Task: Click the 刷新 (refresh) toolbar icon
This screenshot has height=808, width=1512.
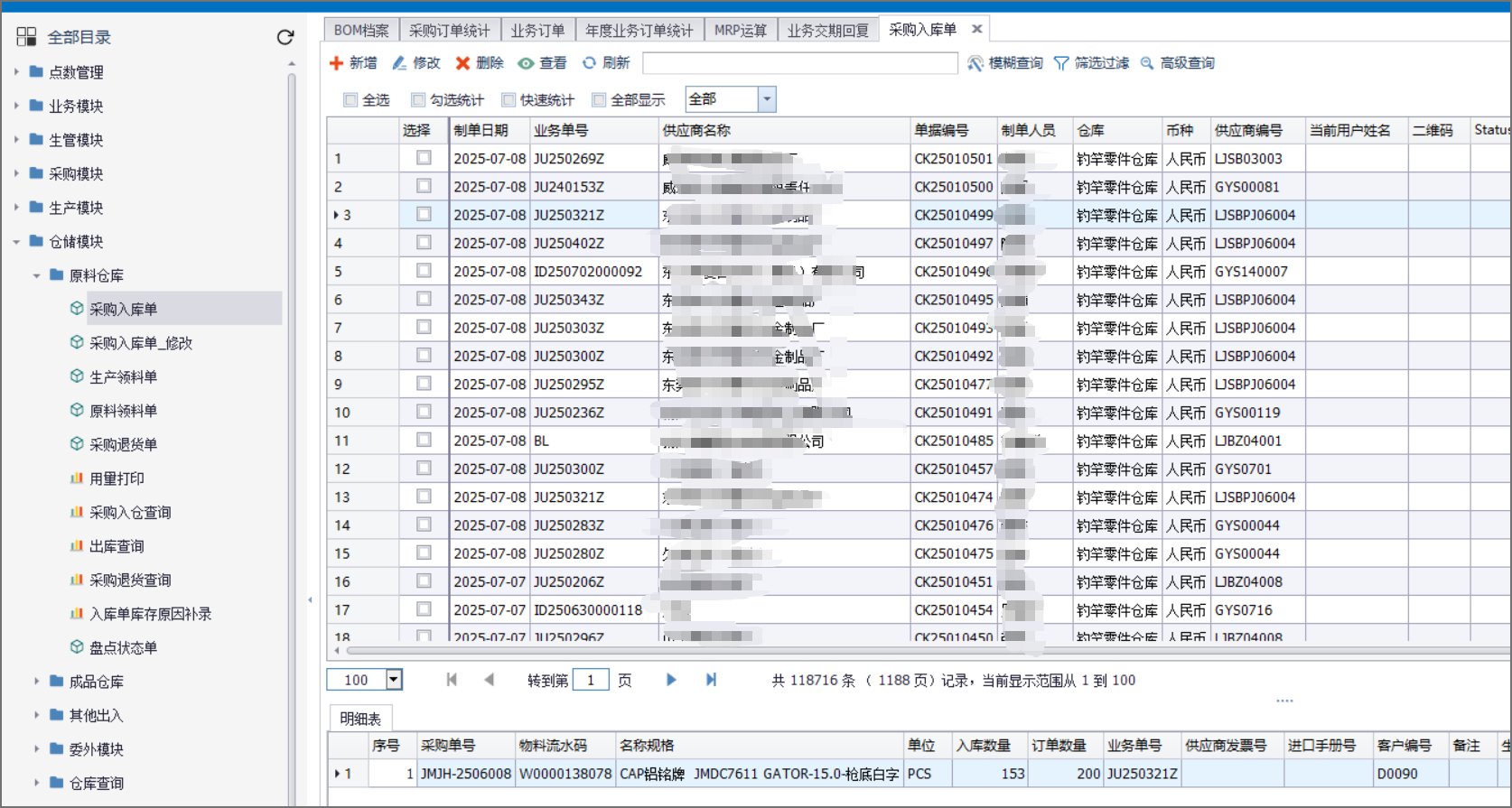Action: coord(589,63)
